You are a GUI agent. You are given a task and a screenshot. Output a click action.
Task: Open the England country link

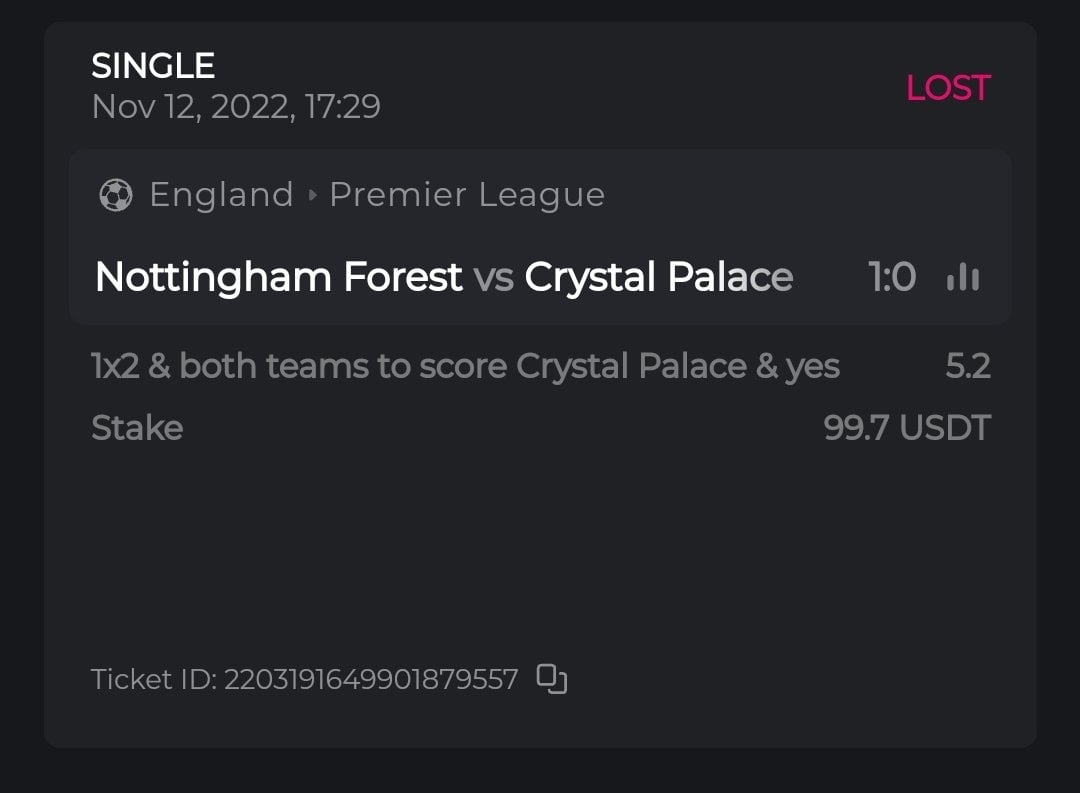tap(221, 195)
